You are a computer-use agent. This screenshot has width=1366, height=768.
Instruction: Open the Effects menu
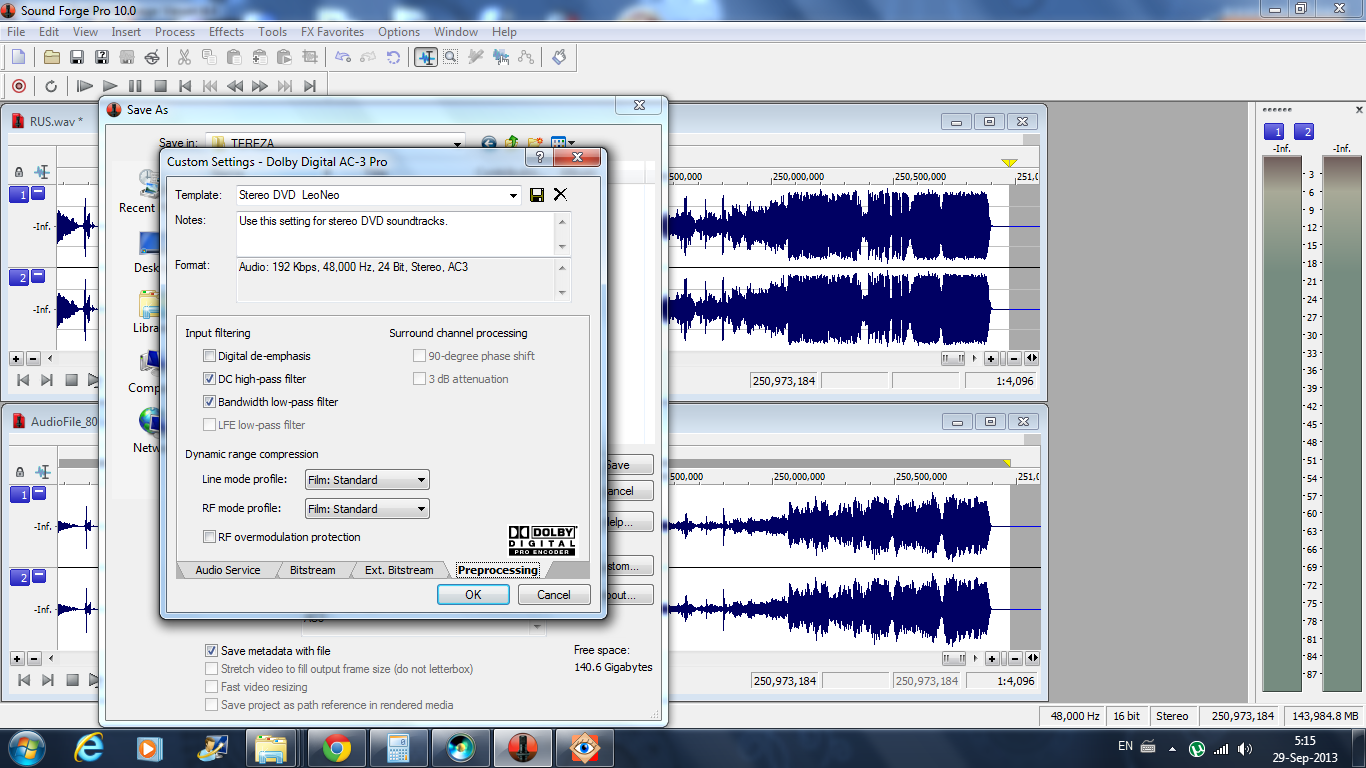(x=226, y=32)
